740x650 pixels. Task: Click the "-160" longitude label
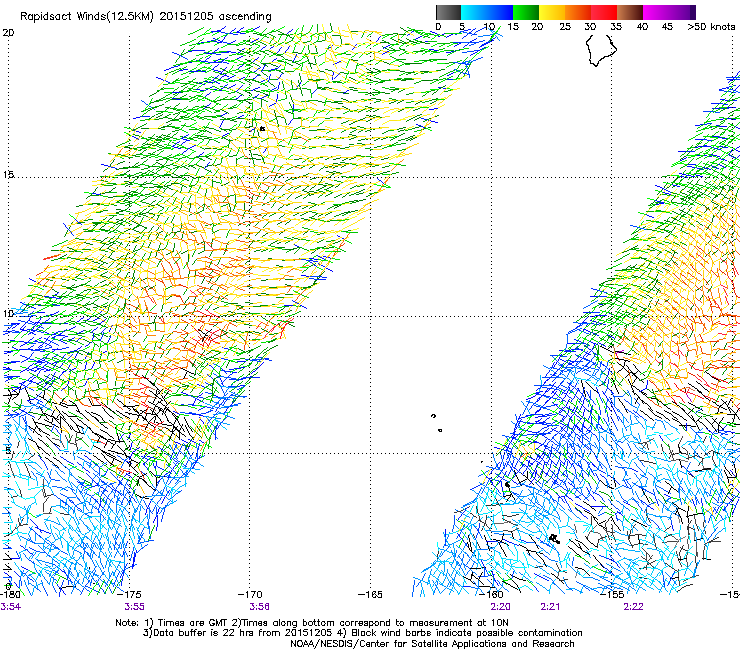click(491, 595)
